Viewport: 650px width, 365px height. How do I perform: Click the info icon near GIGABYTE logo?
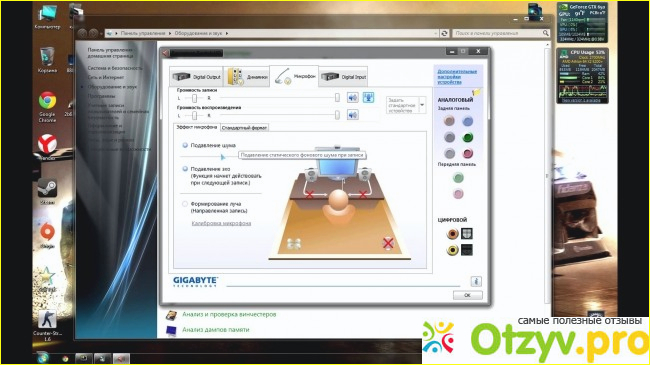coord(476,281)
